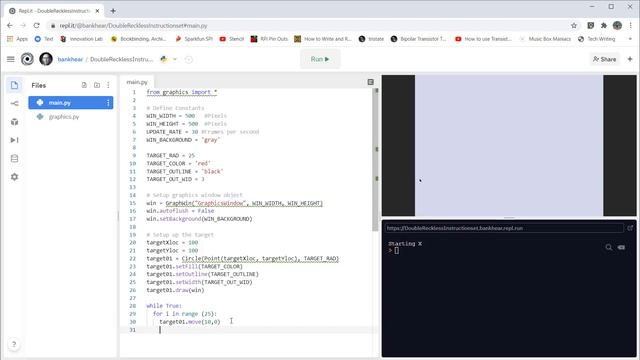
Task: Open the Chrome three-dot menu
Action: point(630,25)
